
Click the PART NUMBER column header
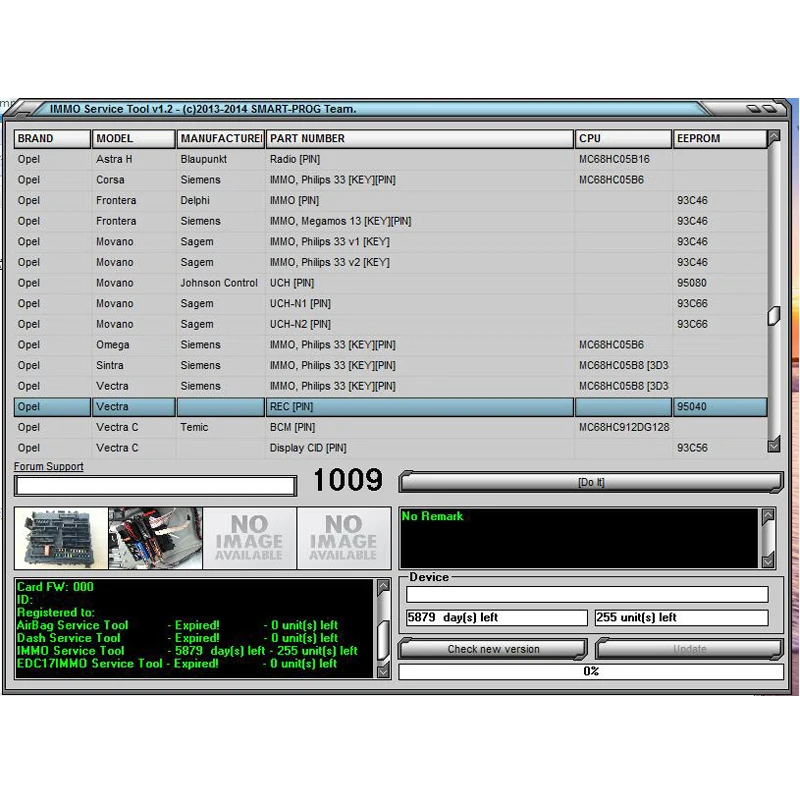pyautogui.click(x=419, y=138)
